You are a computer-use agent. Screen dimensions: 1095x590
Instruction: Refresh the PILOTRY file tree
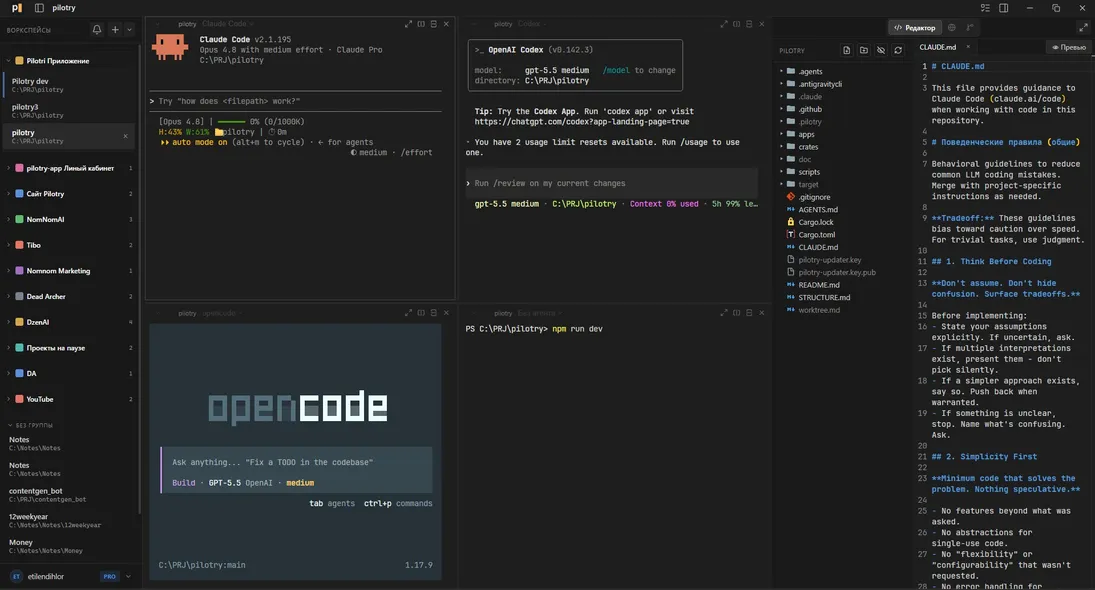click(898, 50)
